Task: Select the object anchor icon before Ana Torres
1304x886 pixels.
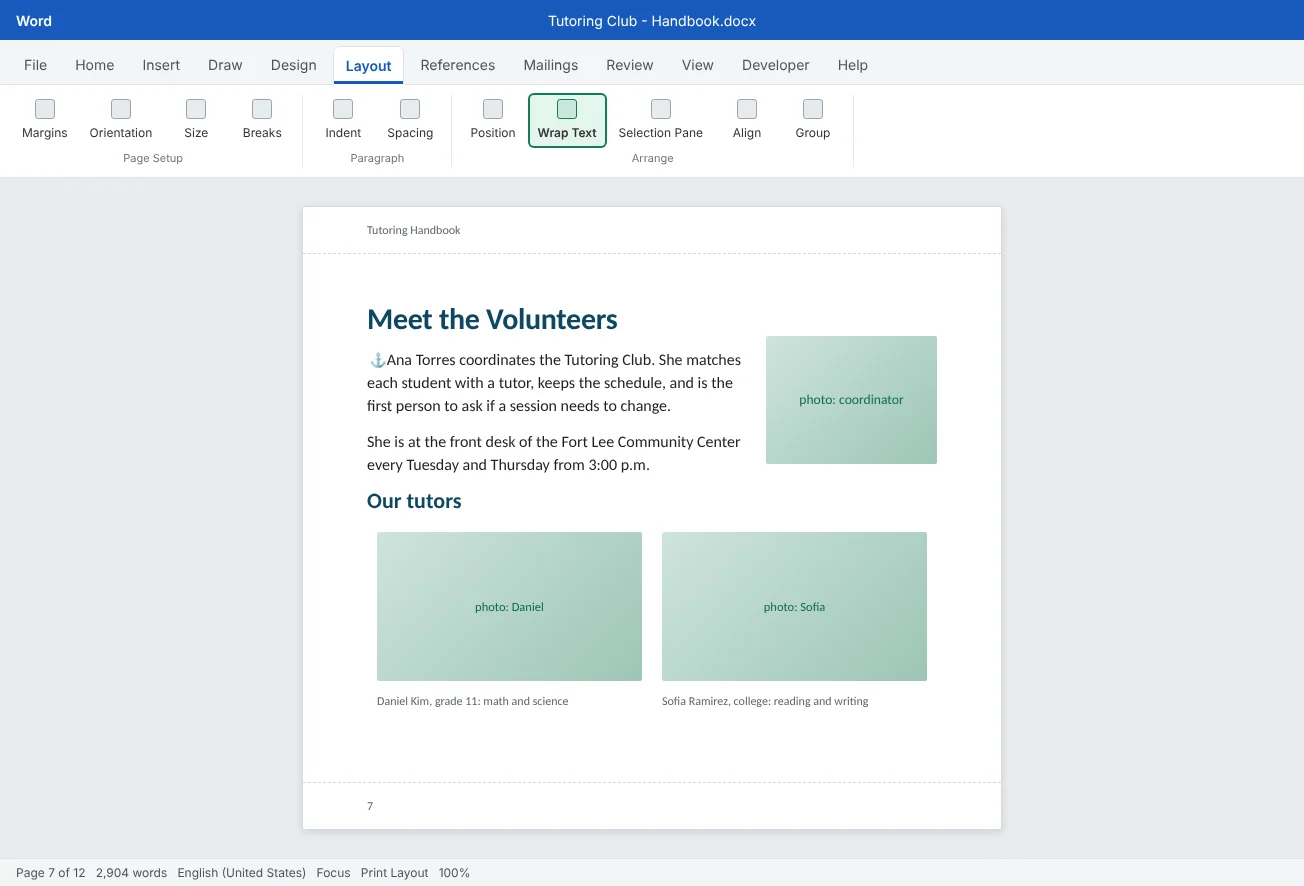Action: pos(377,360)
